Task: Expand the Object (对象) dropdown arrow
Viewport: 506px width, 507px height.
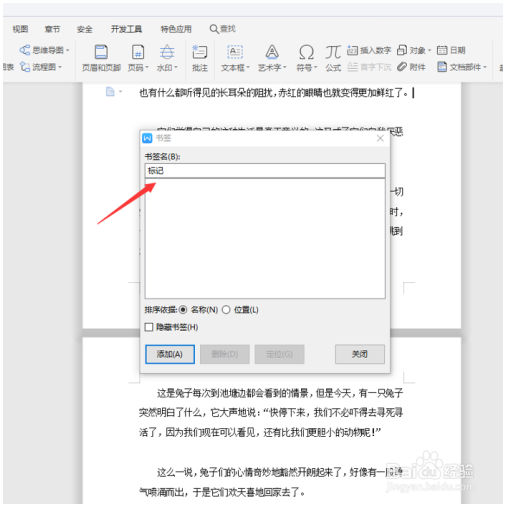Action: coord(429,50)
